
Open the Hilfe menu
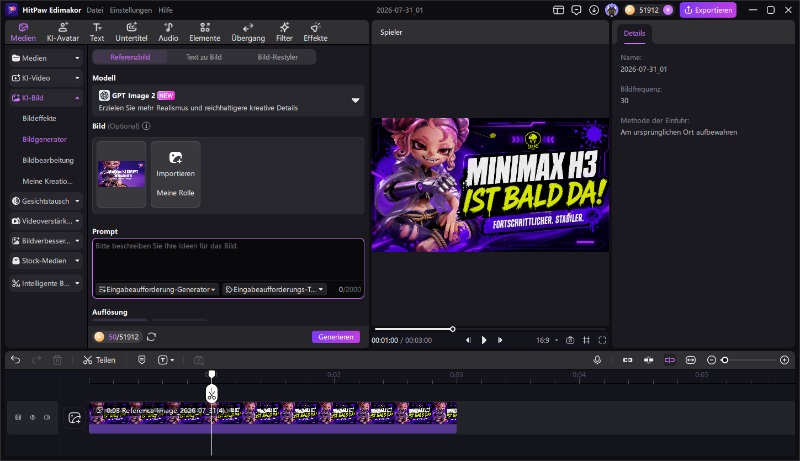165,10
